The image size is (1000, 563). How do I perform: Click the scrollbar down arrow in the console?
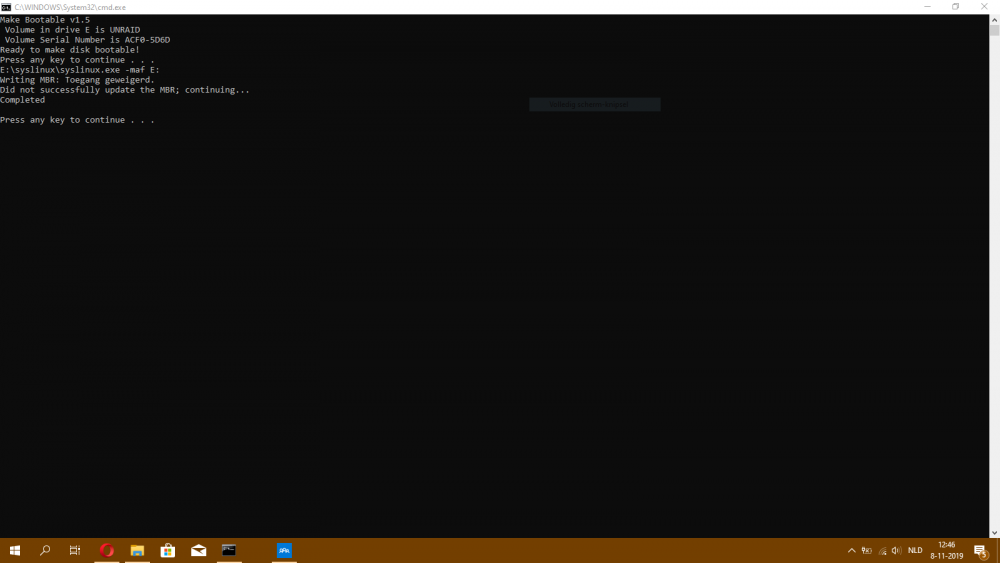[x=994, y=533]
